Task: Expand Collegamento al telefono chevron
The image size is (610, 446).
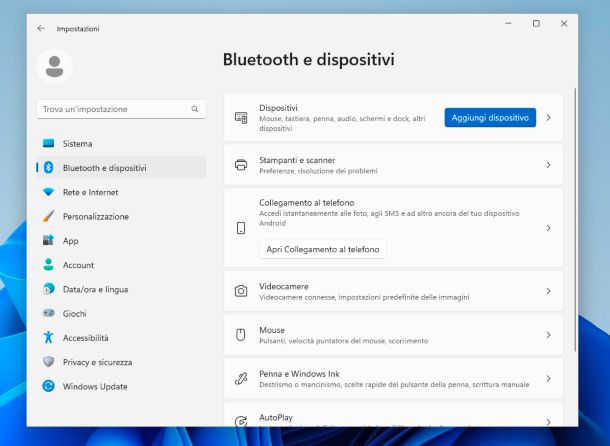Action: [x=548, y=228]
